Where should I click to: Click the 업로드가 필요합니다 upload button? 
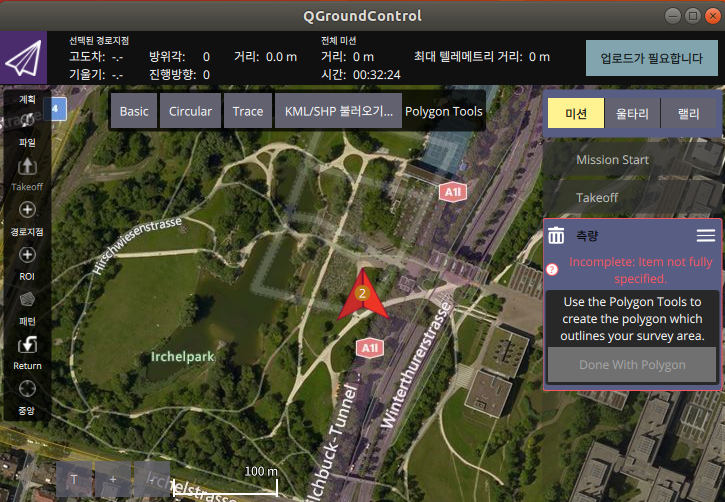[651, 58]
